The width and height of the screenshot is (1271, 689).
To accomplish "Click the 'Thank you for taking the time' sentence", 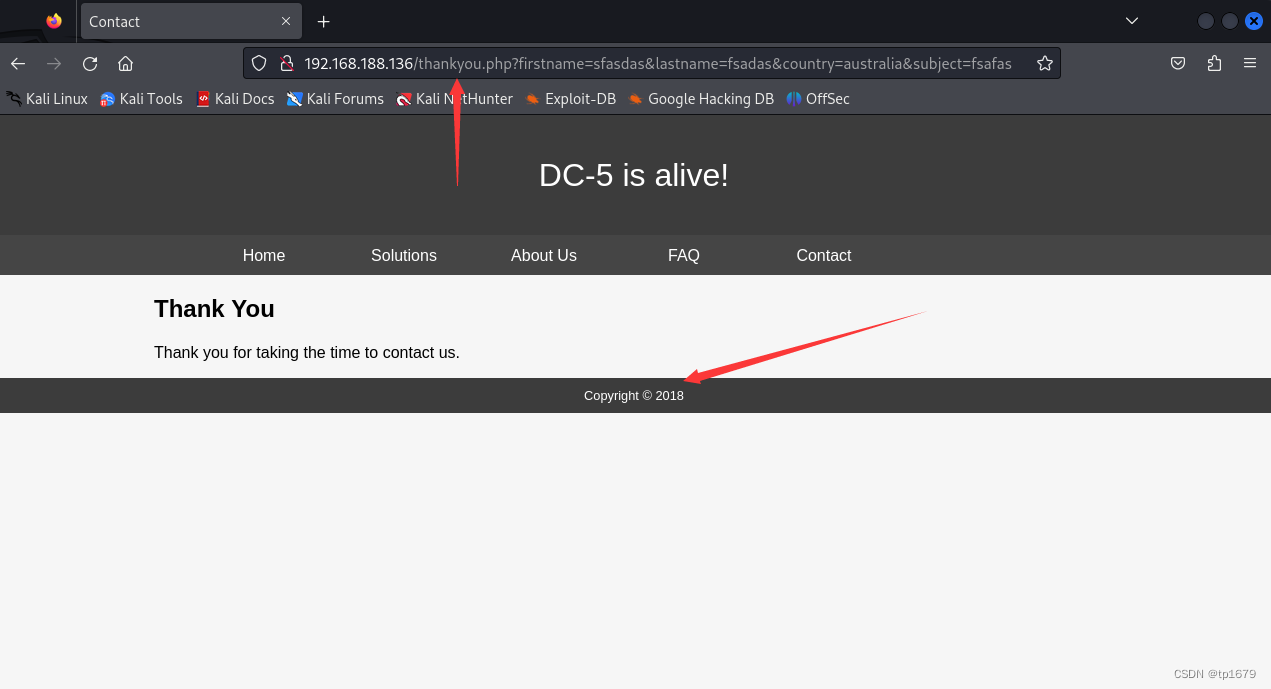I will (307, 353).
